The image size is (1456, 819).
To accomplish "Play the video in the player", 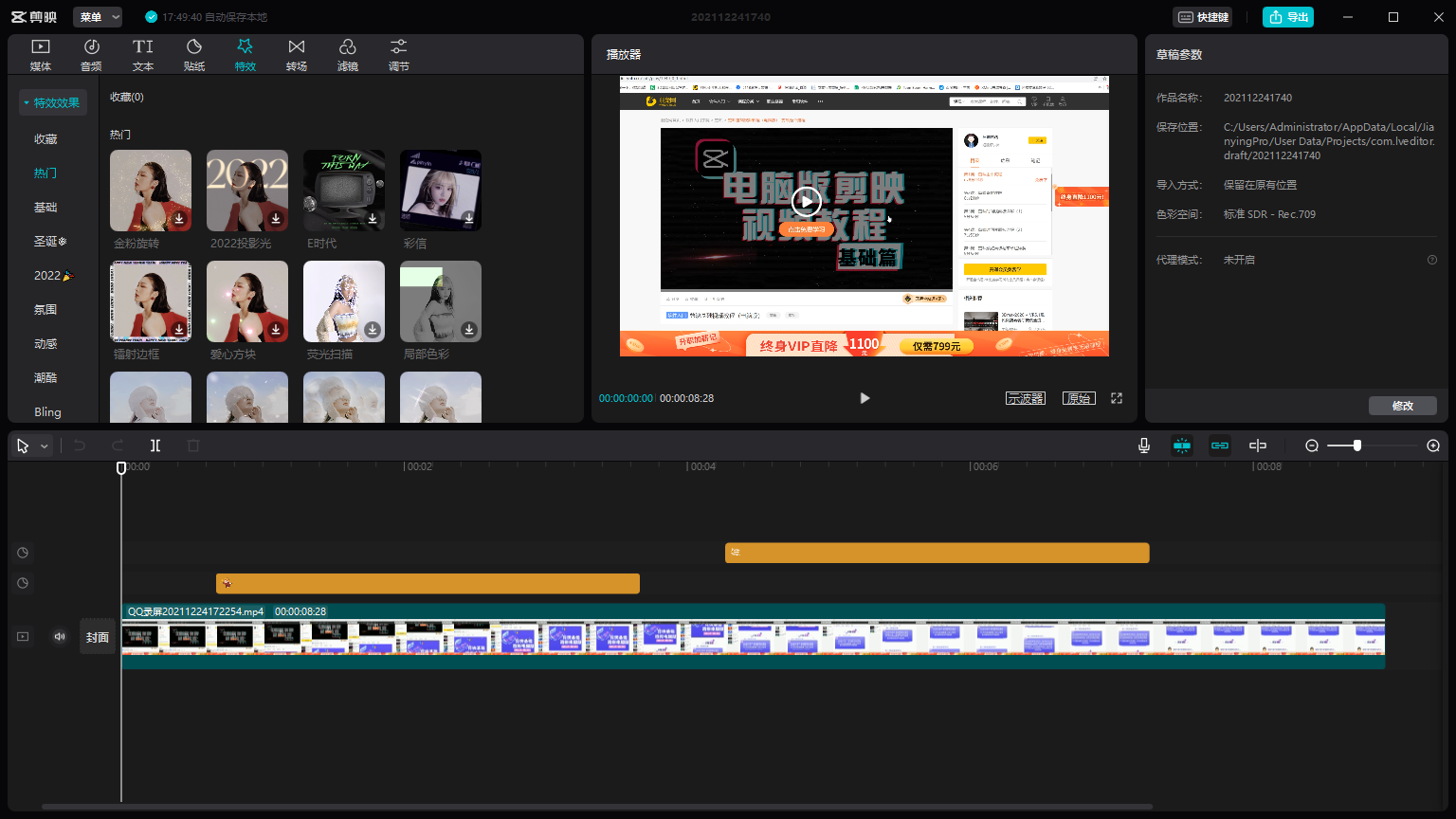I will coord(864,398).
